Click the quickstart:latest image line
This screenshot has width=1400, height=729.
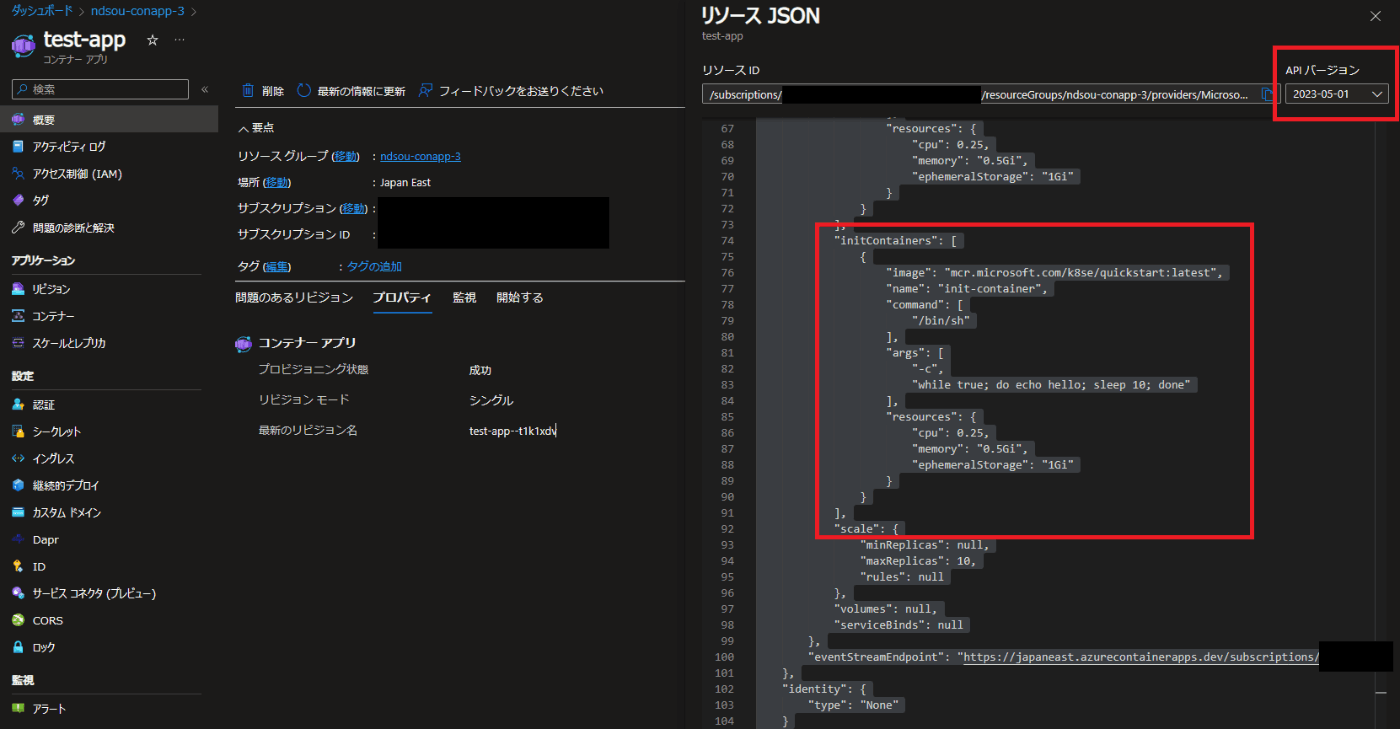click(x=1055, y=273)
